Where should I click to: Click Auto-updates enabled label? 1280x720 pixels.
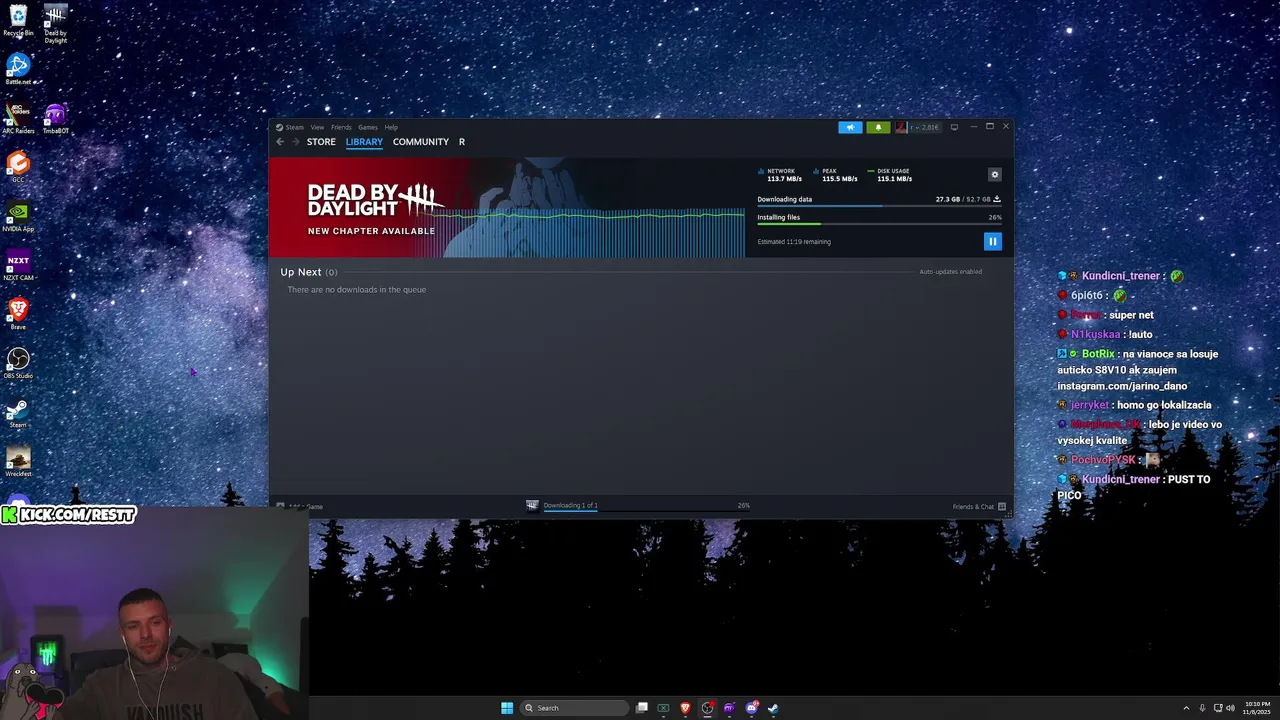(x=951, y=272)
